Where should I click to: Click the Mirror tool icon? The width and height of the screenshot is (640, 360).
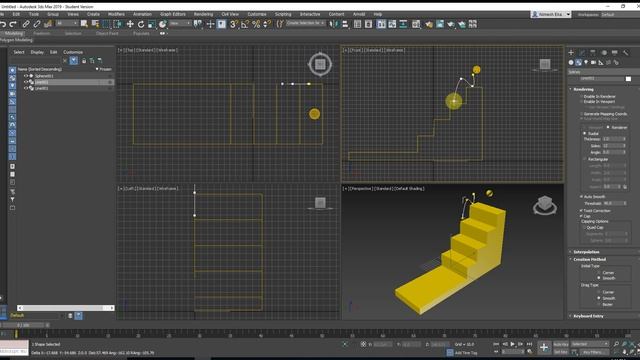click(x=334, y=24)
